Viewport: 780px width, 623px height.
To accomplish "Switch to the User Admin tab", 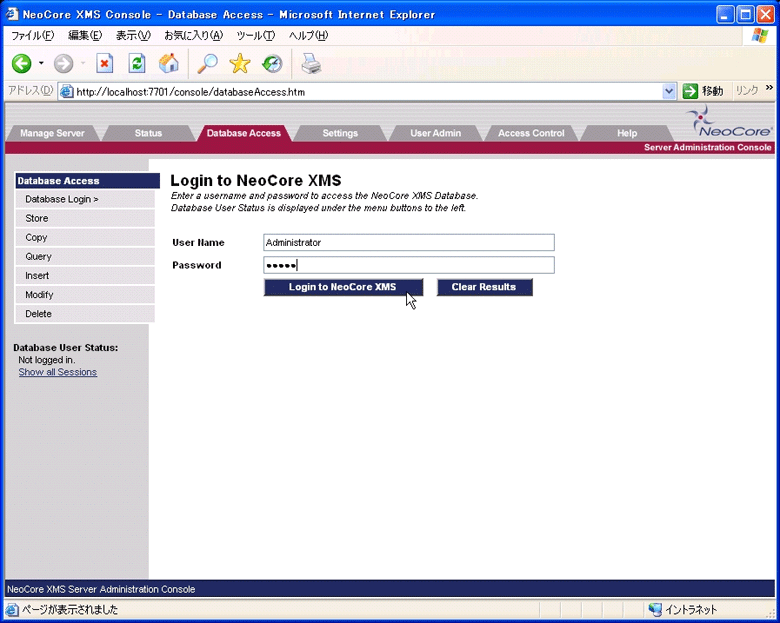I will [x=436, y=133].
